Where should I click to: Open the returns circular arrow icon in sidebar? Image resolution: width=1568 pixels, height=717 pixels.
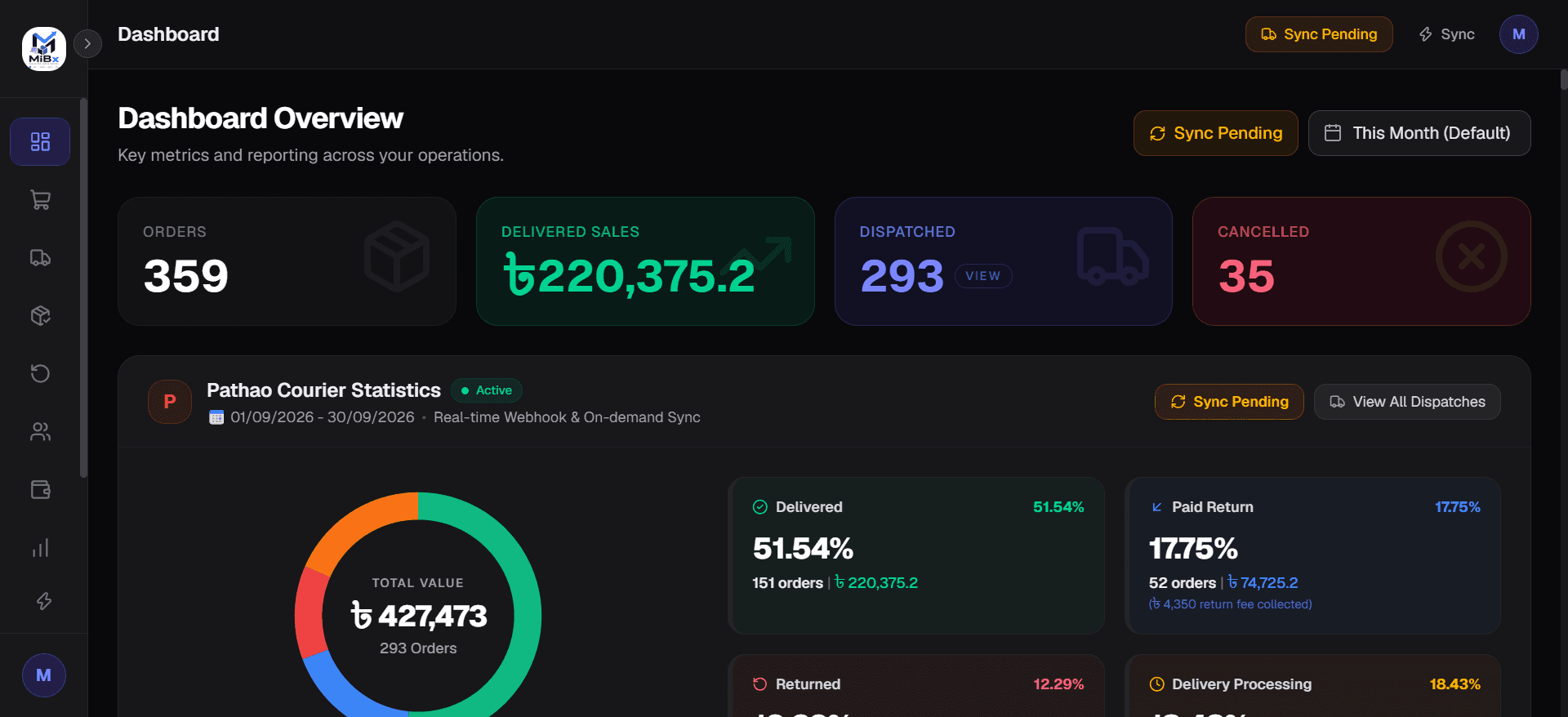click(x=40, y=374)
